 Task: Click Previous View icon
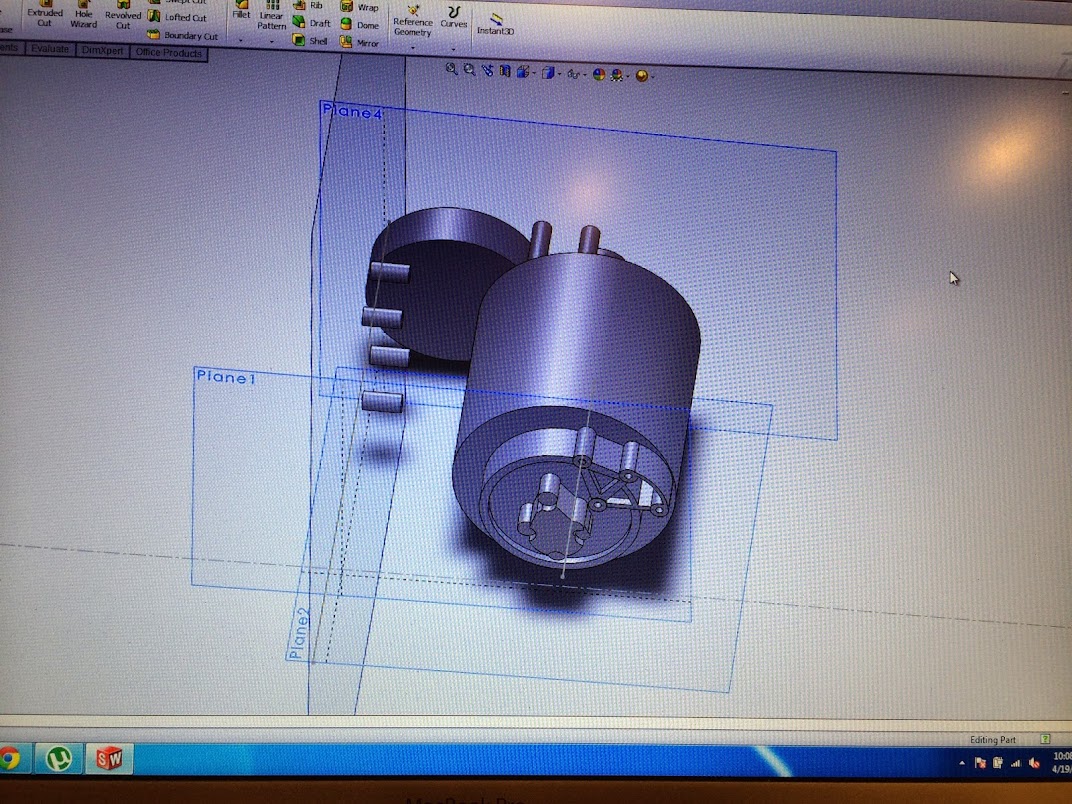pyautogui.click(x=487, y=70)
